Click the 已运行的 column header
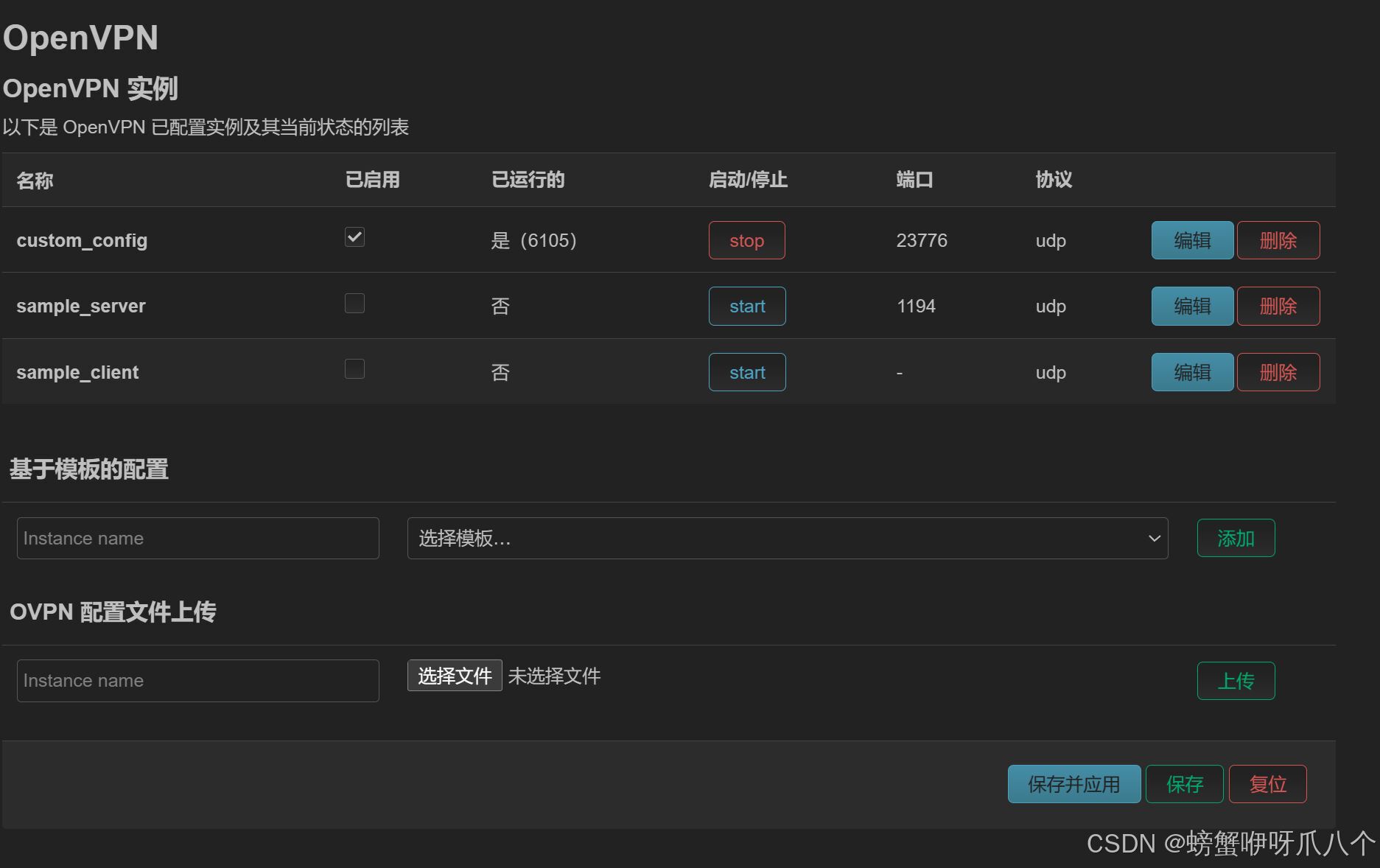Viewport: 1380px width, 868px height. point(528,180)
